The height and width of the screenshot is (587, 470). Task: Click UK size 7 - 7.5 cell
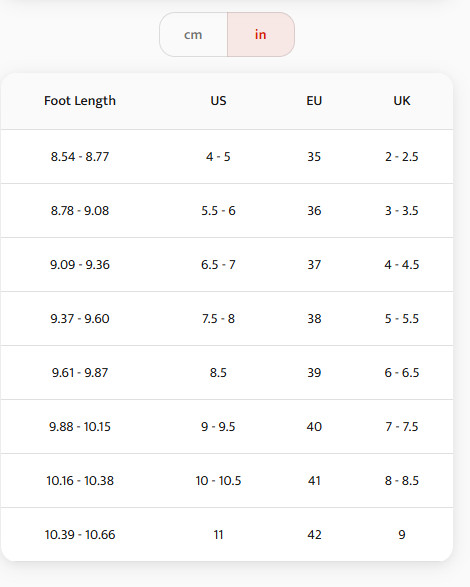pyautogui.click(x=402, y=426)
